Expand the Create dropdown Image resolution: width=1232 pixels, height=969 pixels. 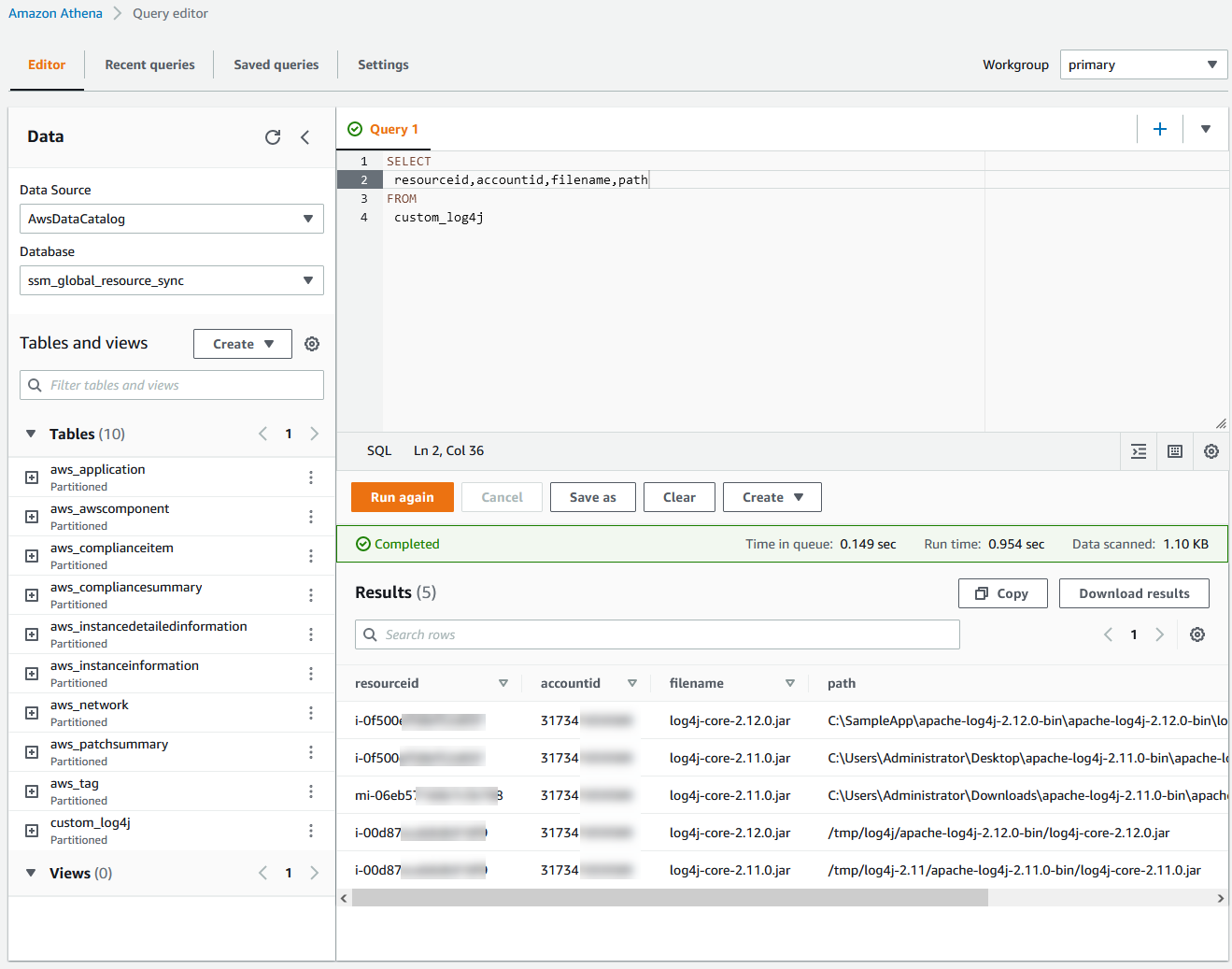tap(772, 496)
